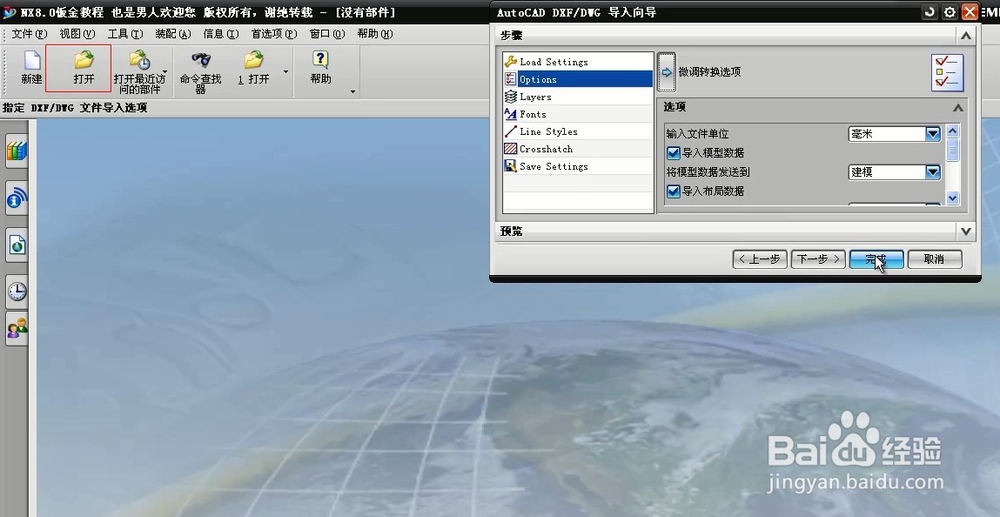The image size is (1000, 517).
Task: Select the Crosshatch step
Action: [578, 149]
